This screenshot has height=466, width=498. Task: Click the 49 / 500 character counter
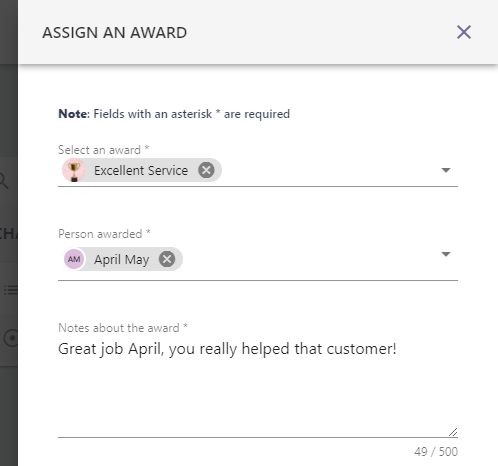point(436,452)
